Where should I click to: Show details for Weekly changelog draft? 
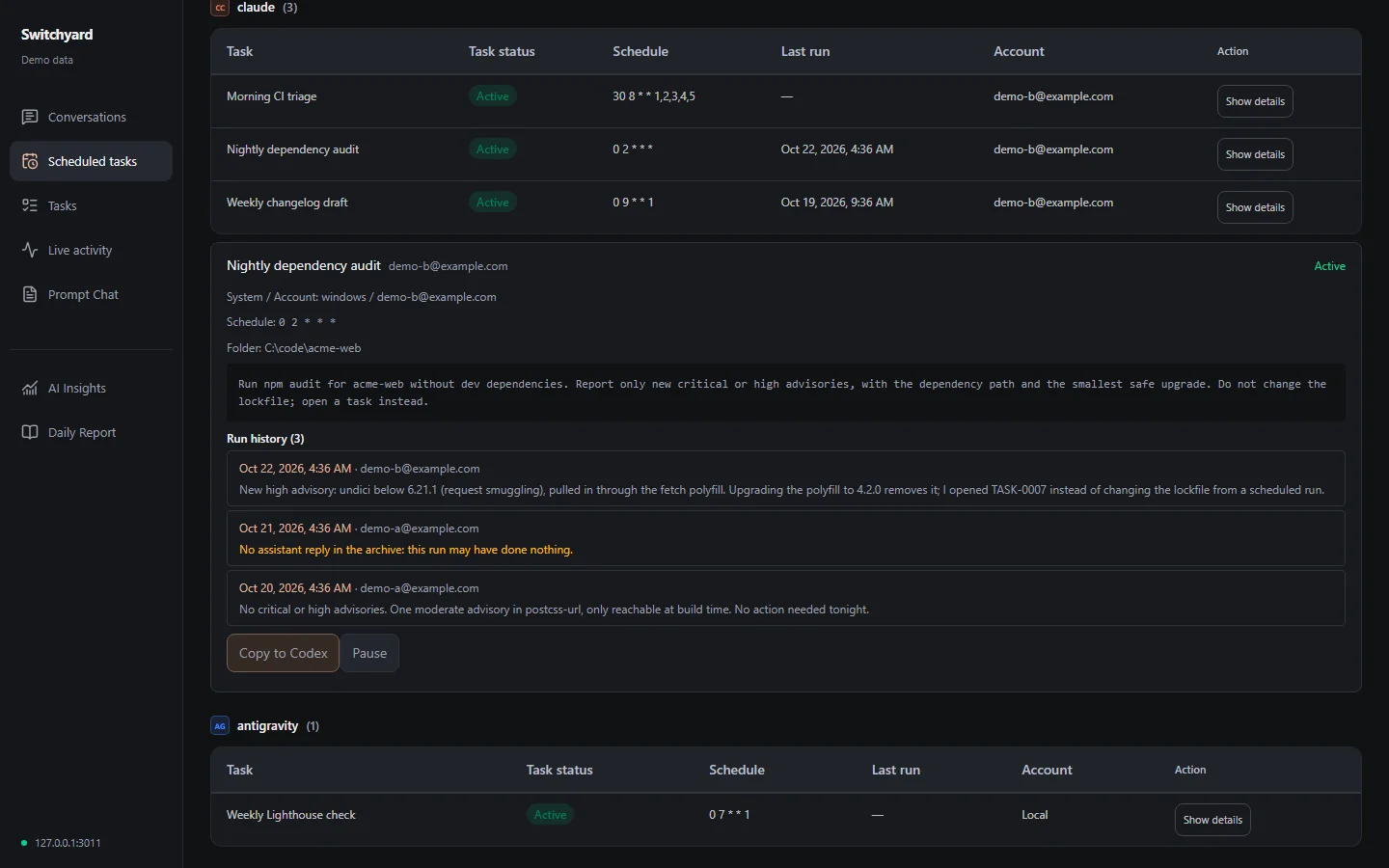[1255, 207]
